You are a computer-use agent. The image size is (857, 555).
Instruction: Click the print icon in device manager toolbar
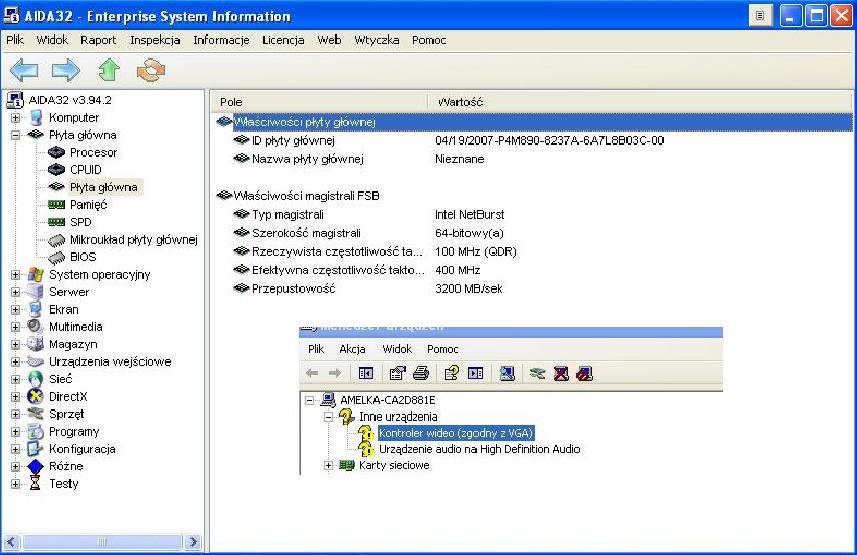421,373
